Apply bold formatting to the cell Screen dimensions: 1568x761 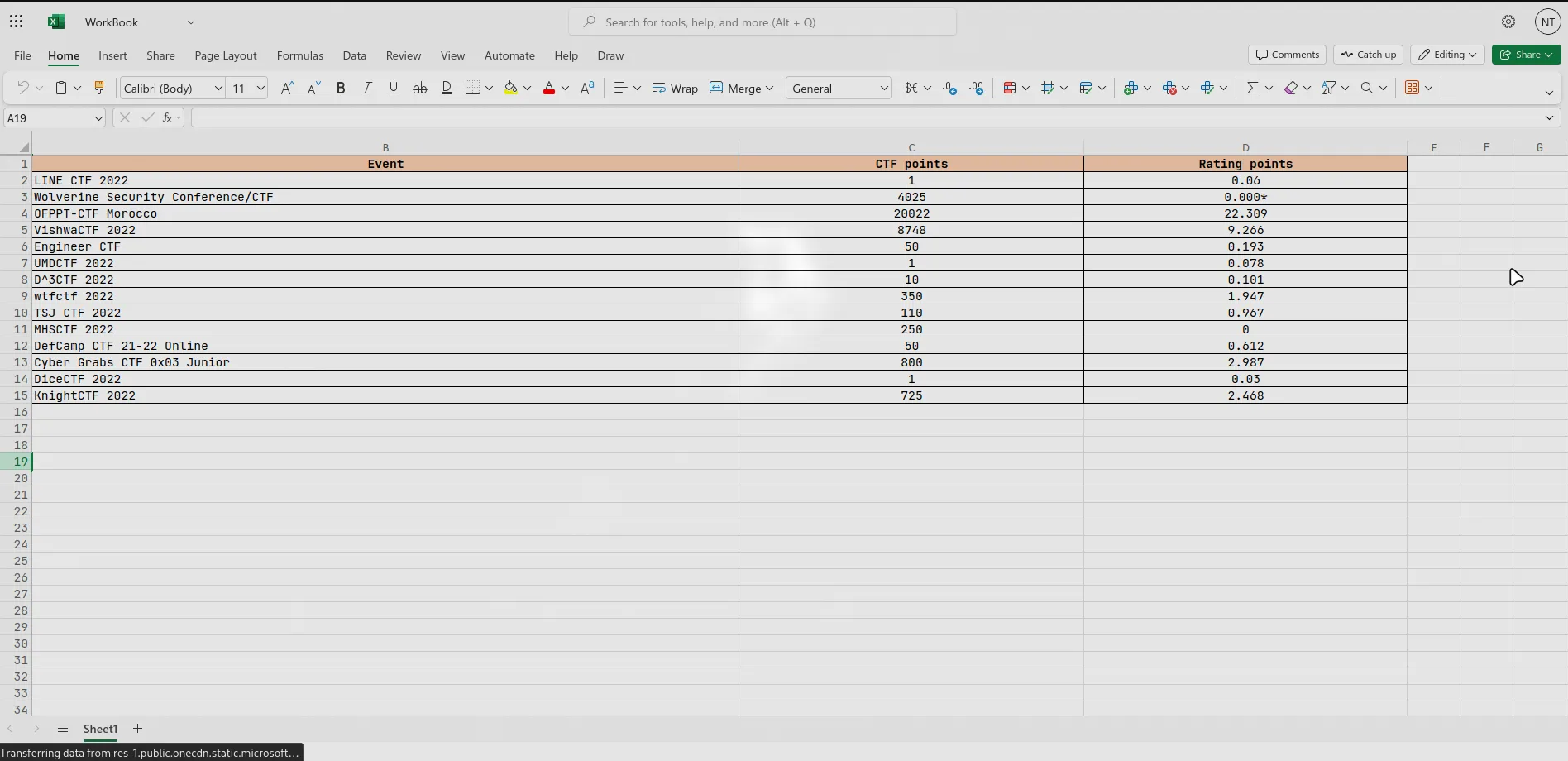[342, 88]
